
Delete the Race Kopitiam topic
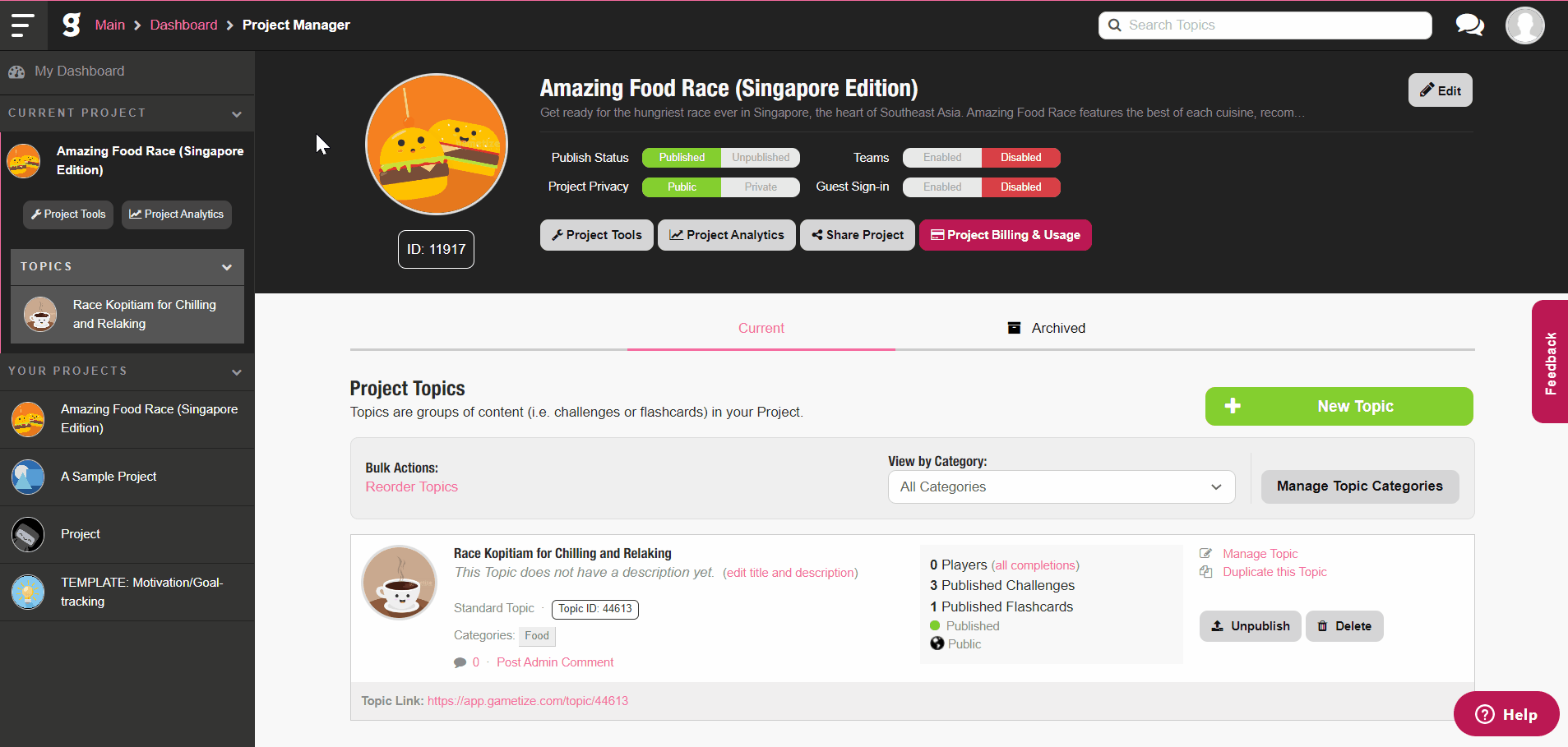tap(1344, 626)
